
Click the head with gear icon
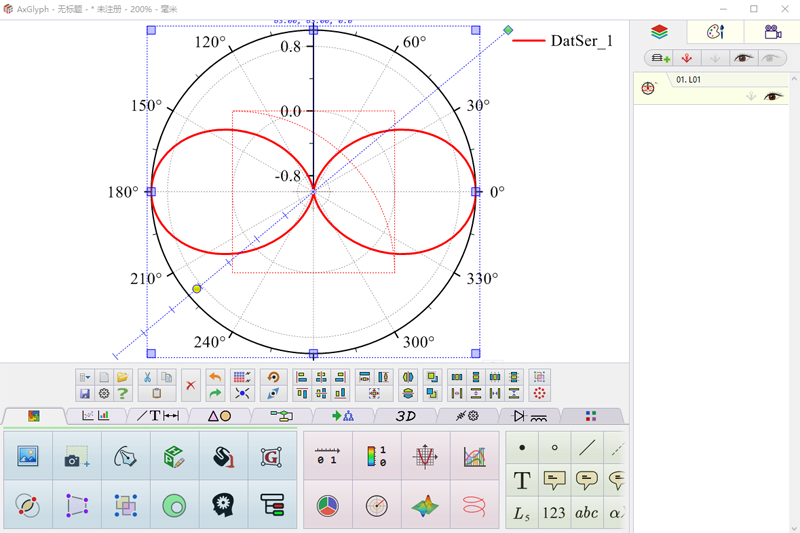point(223,505)
